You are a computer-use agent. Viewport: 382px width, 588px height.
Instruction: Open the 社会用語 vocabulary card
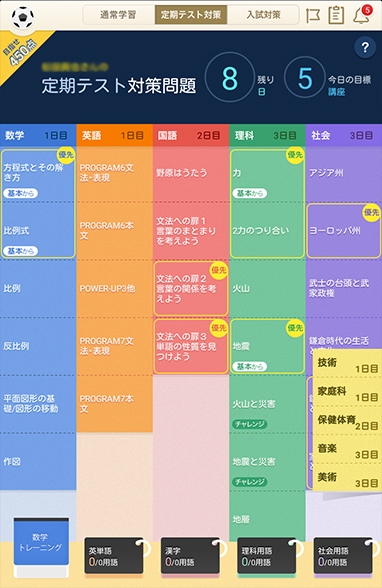(344, 556)
